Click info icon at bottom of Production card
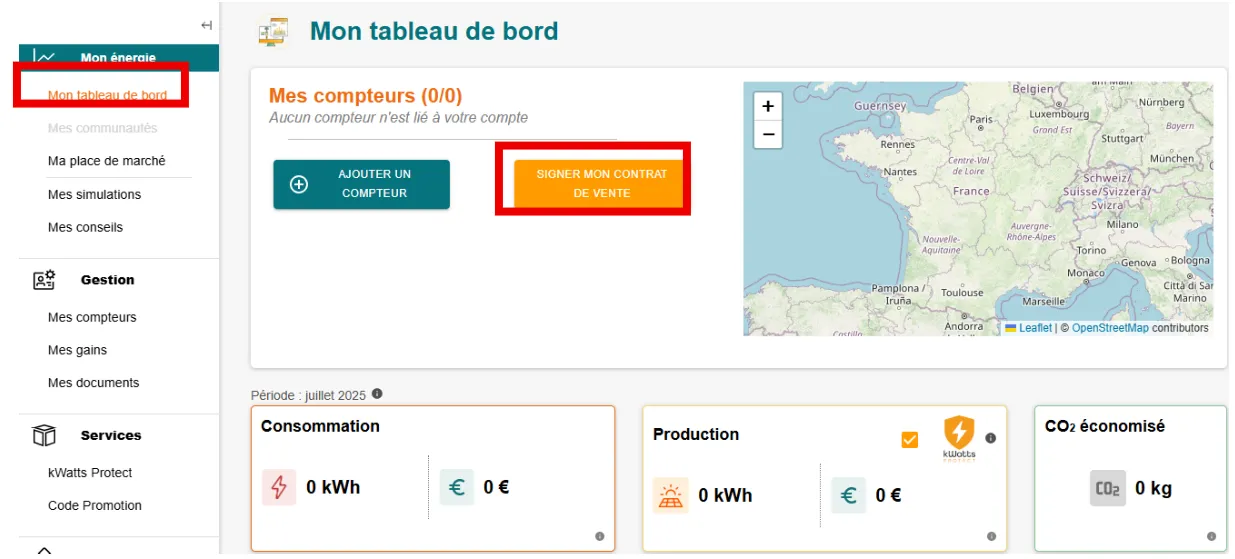Image resolution: width=1235 pixels, height=559 pixels. click(991, 536)
